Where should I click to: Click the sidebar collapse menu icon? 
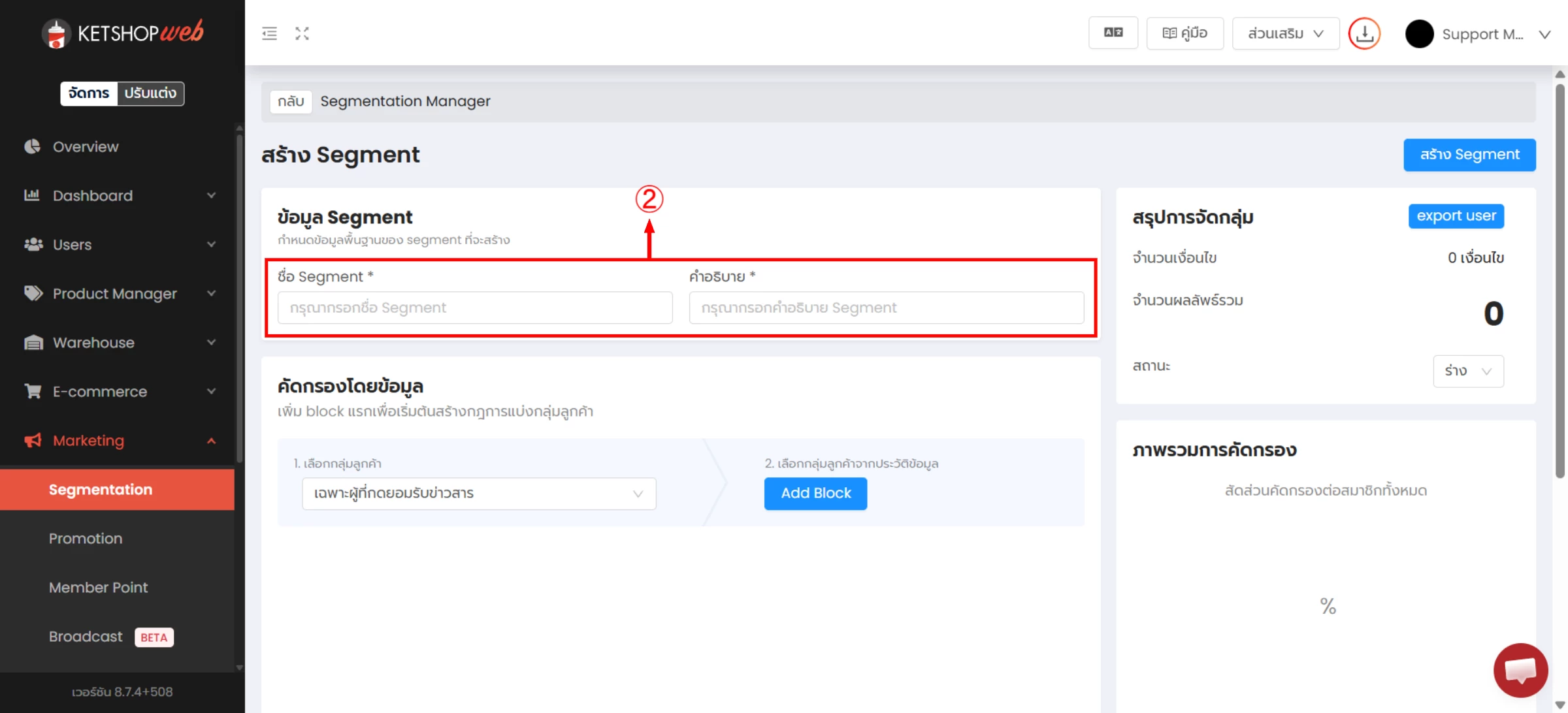pyautogui.click(x=269, y=33)
